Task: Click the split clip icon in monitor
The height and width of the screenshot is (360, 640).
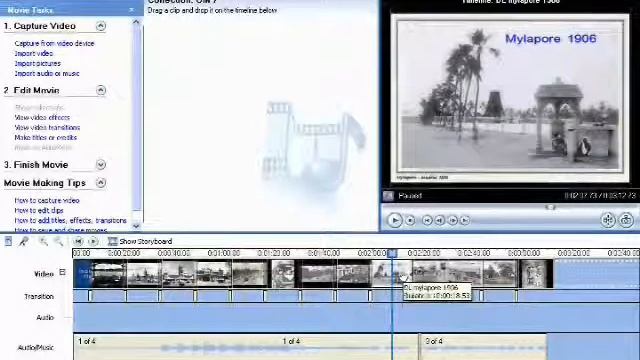Action: point(608,220)
